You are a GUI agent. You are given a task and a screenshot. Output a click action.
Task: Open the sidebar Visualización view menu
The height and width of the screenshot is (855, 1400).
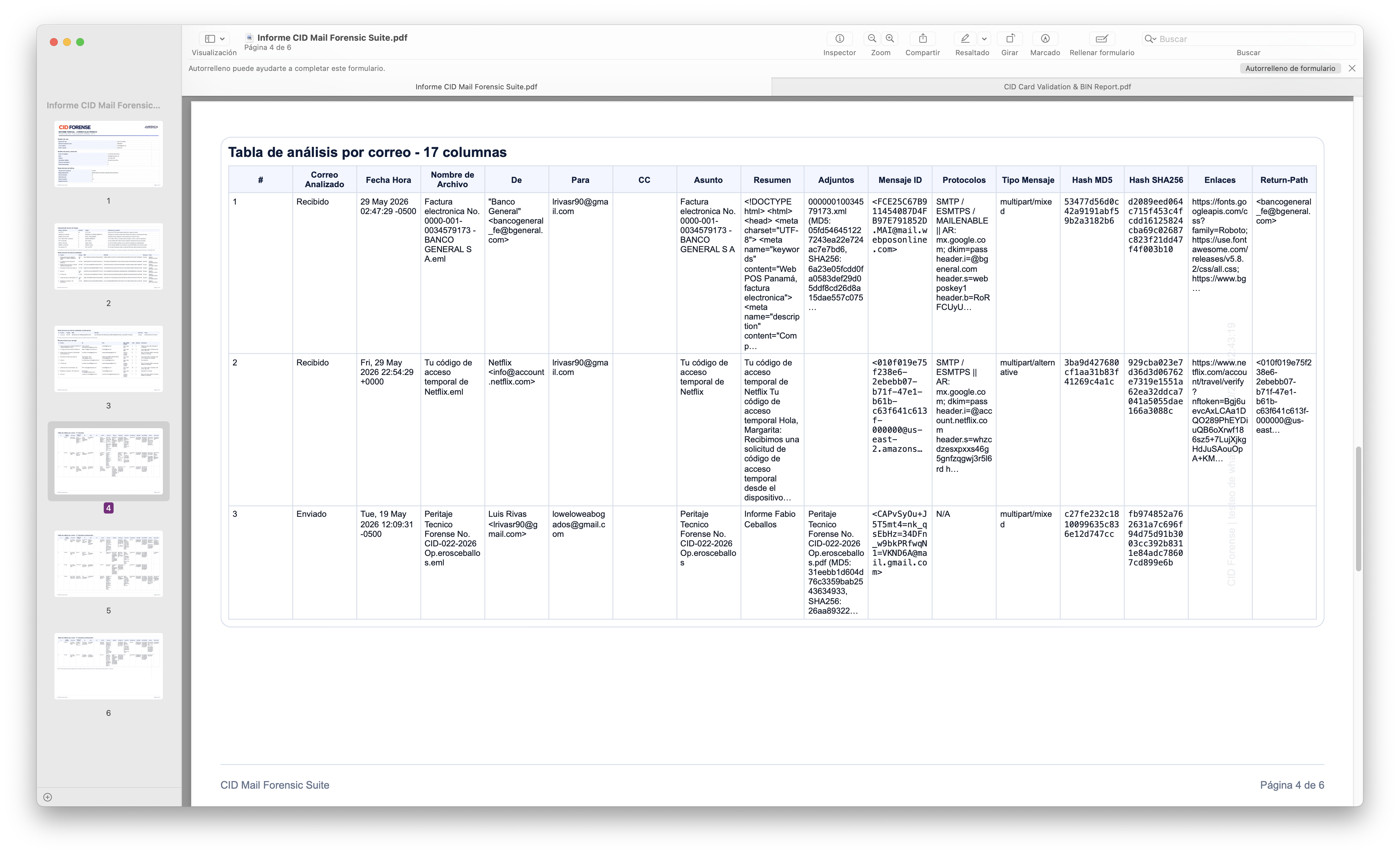(214, 39)
